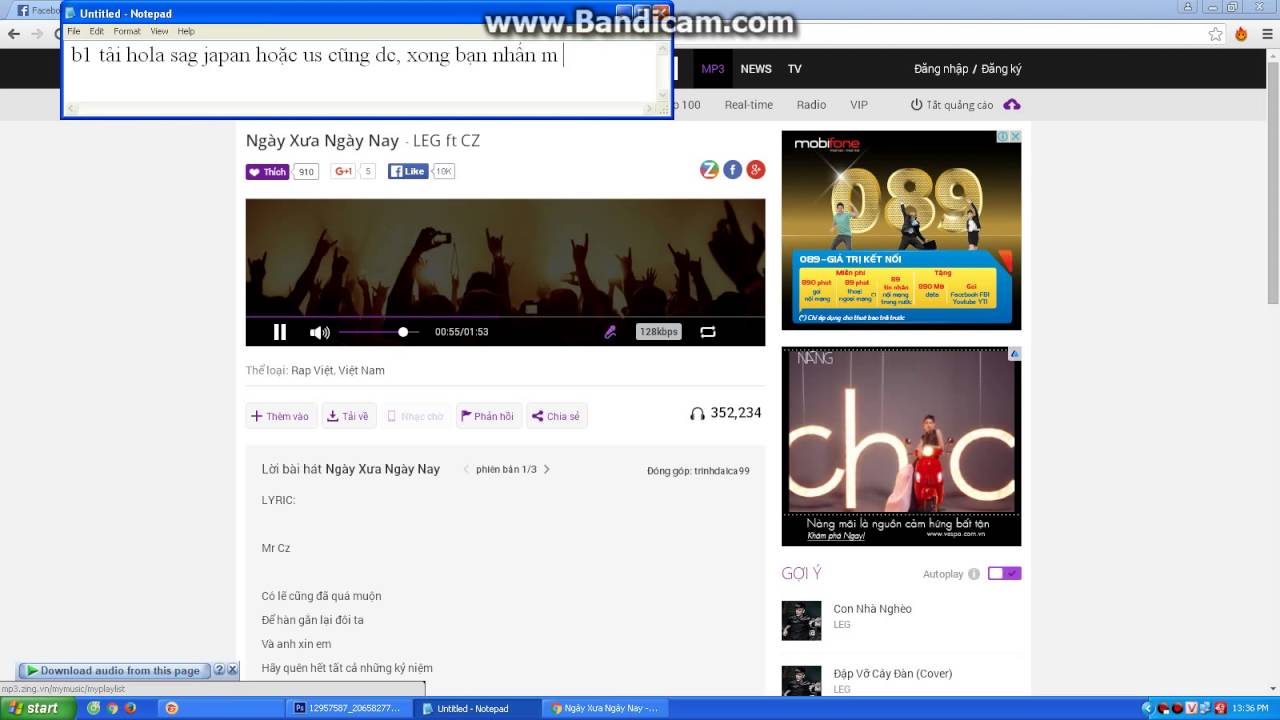Share the song via Facebook round icon
Image resolution: width=1280 pixels, height=720 pixels.
(733, 170)
